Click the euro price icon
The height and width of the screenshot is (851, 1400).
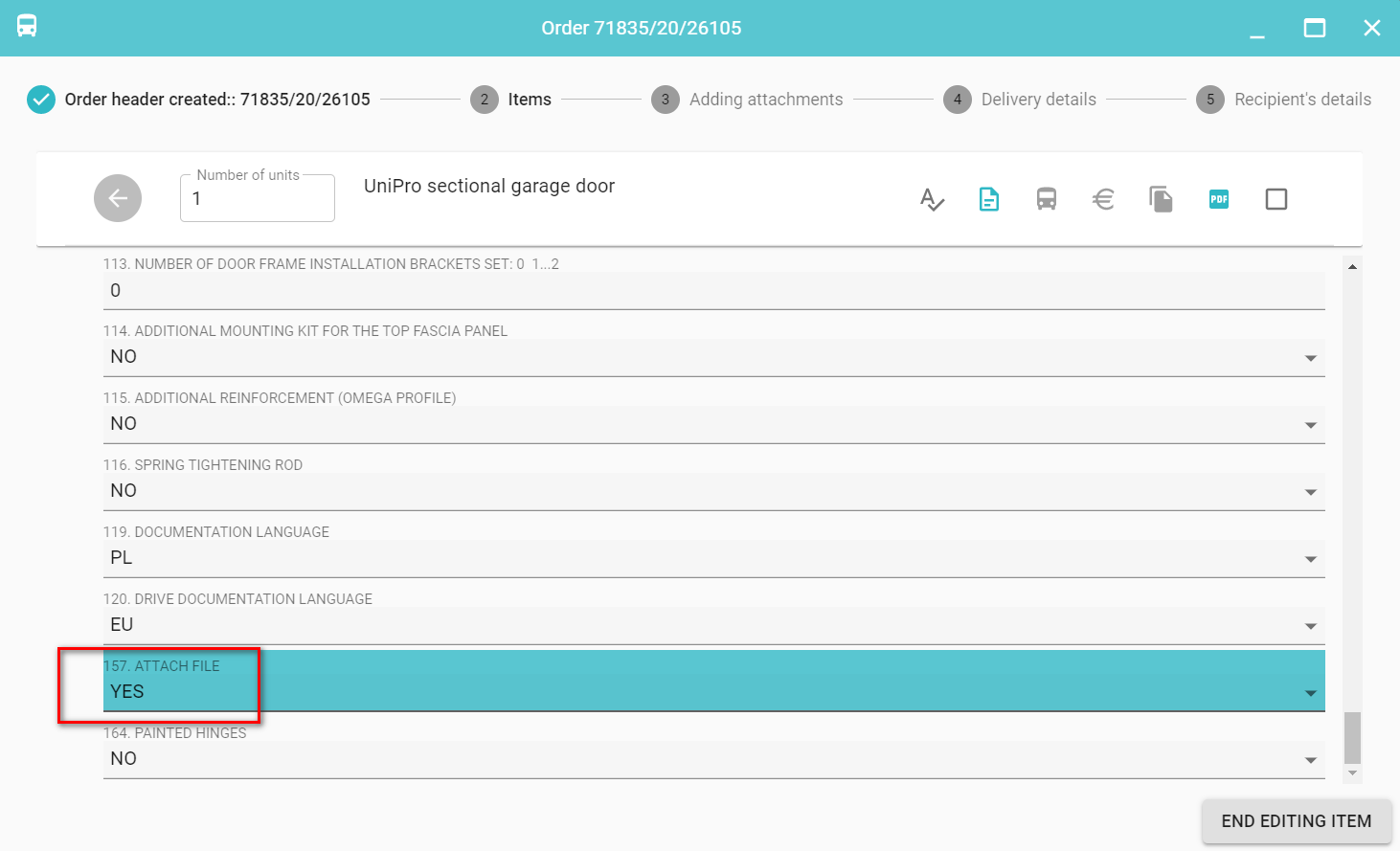1103,199
